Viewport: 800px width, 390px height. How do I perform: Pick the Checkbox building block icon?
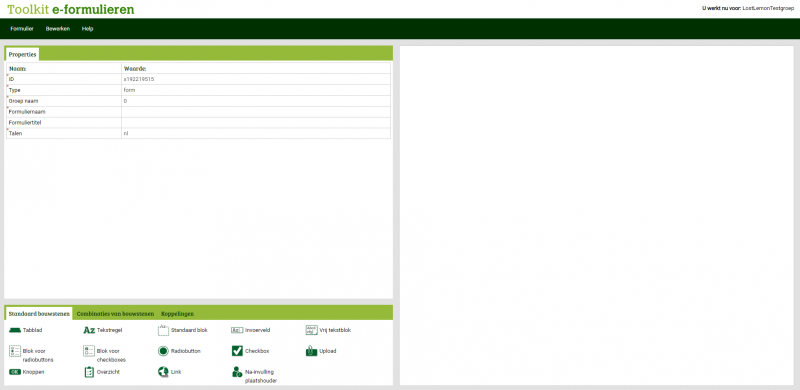coord(237,351)
